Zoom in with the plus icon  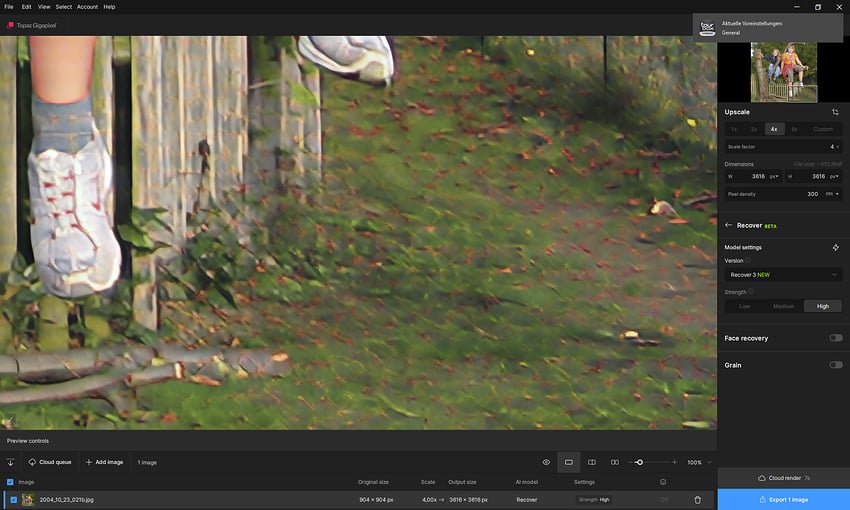[x=674, y=462]
